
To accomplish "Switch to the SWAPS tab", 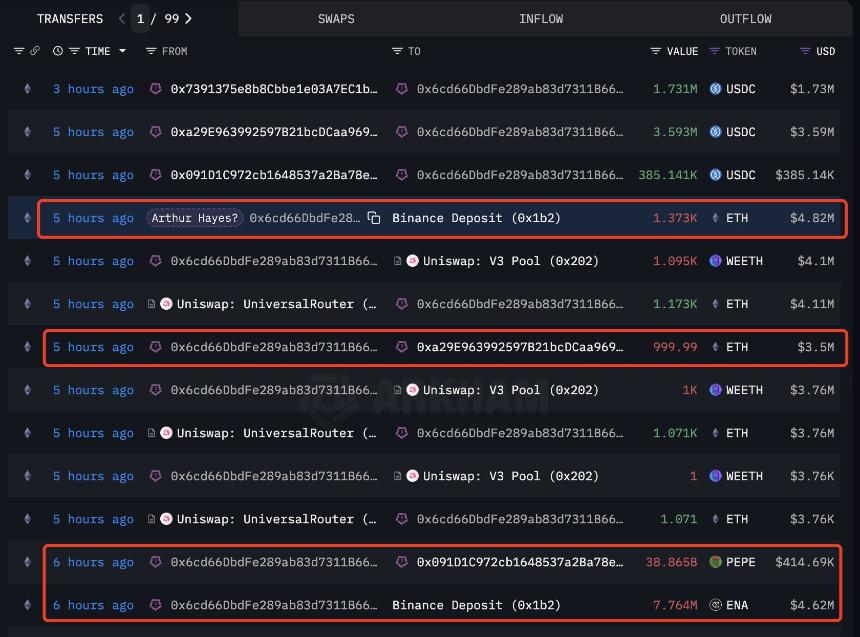I will pyautogui.click(x=336, y=18).
